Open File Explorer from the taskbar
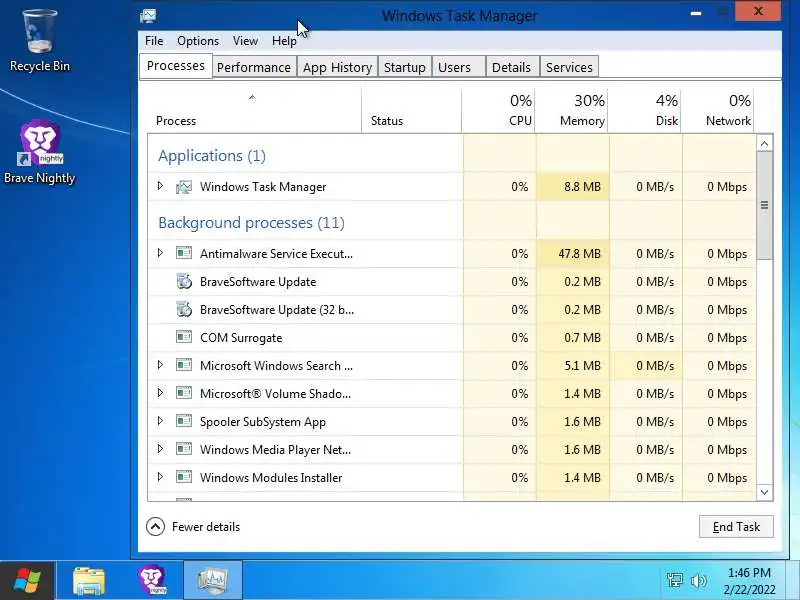 pos(89,581)
